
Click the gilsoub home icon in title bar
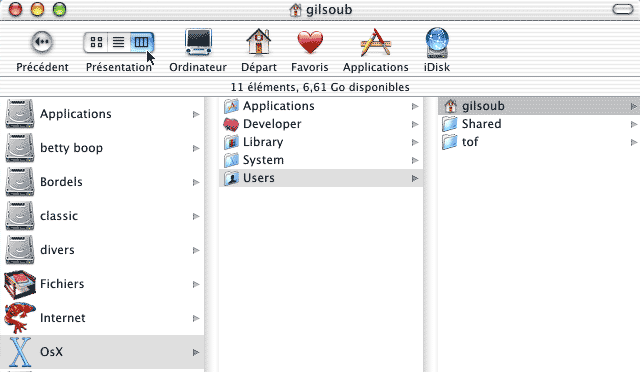(x=295, y=9)
